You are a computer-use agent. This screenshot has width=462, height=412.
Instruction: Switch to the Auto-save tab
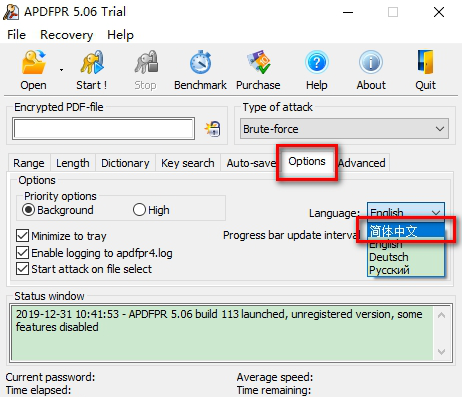(x=251, y=163)
